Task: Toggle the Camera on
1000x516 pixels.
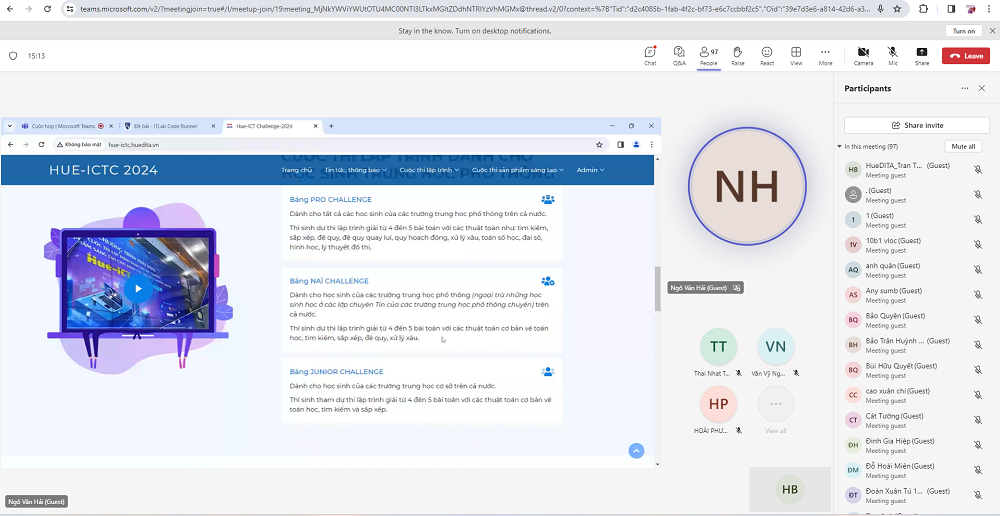Action: pyautogui.click(x=863, y=55)
